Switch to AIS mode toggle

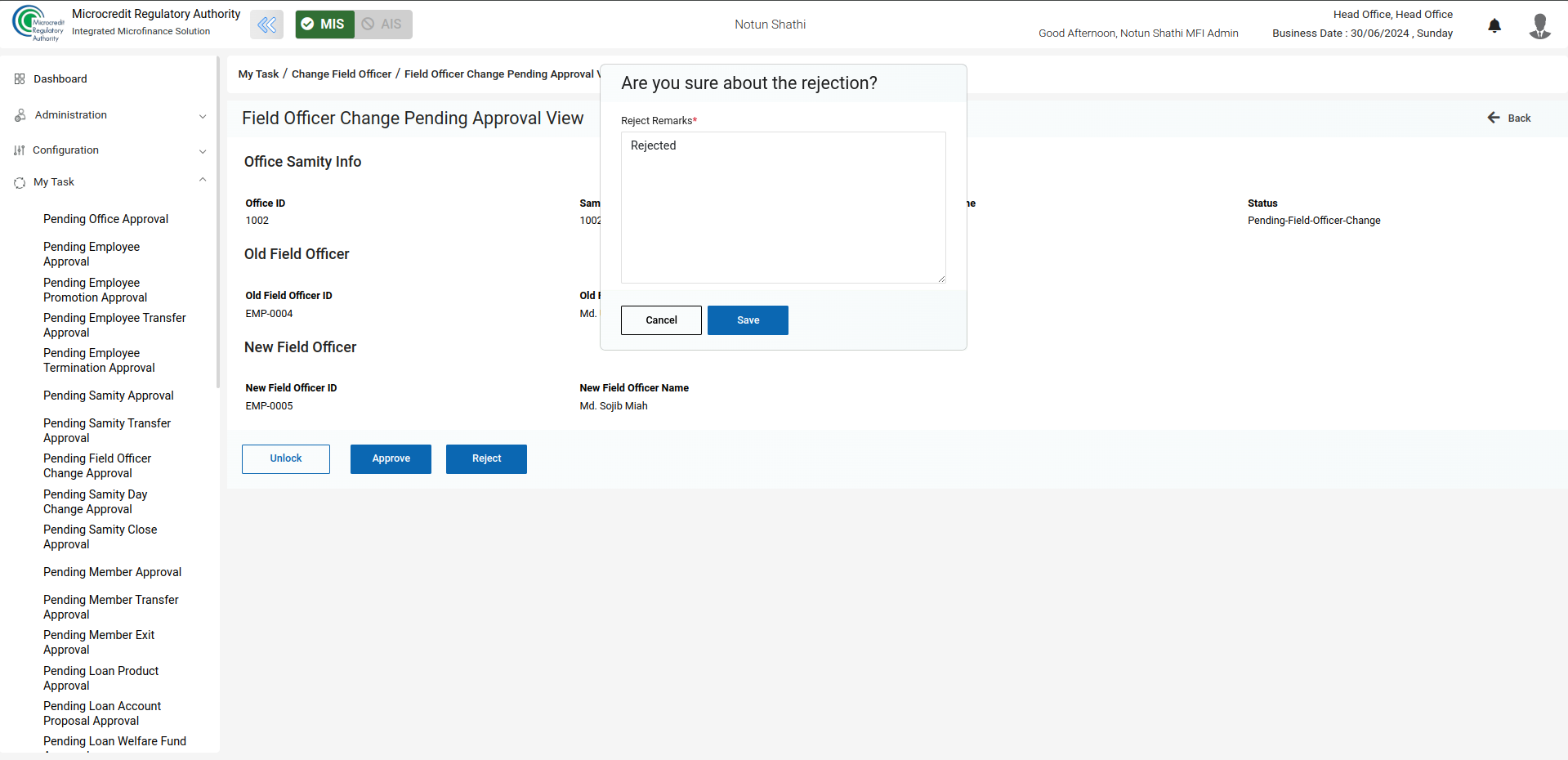tap(383, 25)
